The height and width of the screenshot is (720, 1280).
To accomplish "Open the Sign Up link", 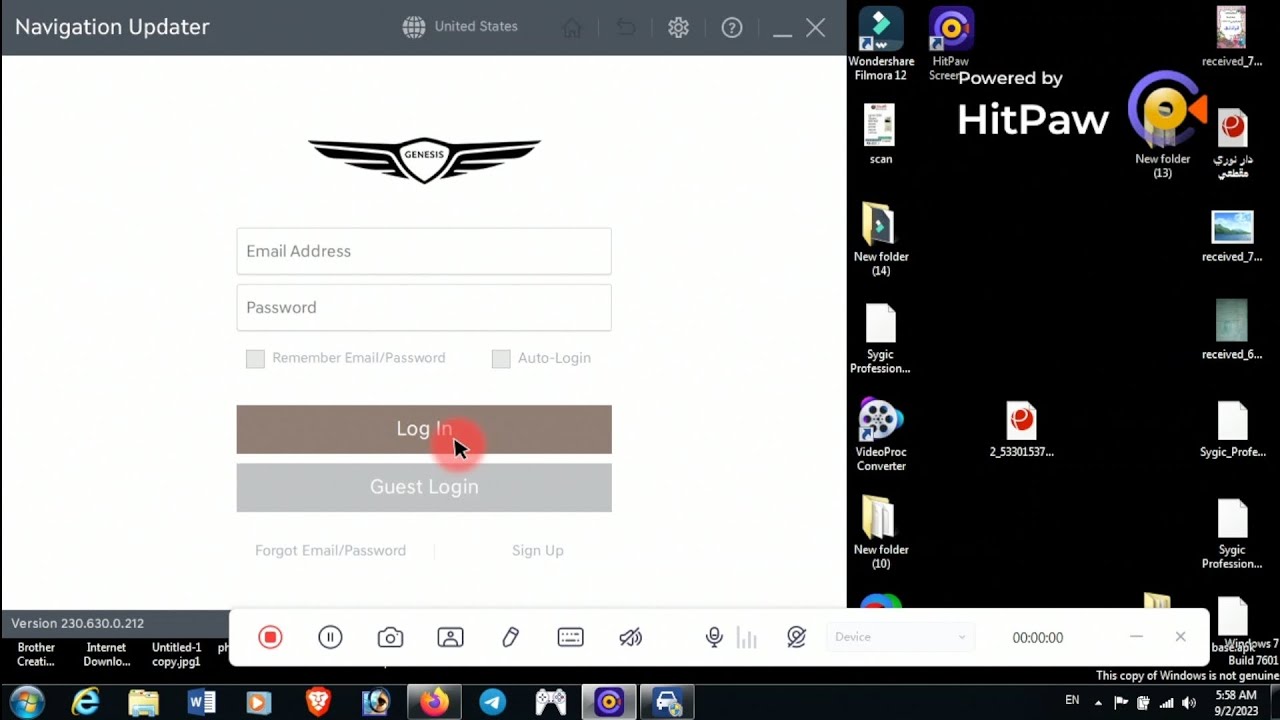I will [538, 551].
